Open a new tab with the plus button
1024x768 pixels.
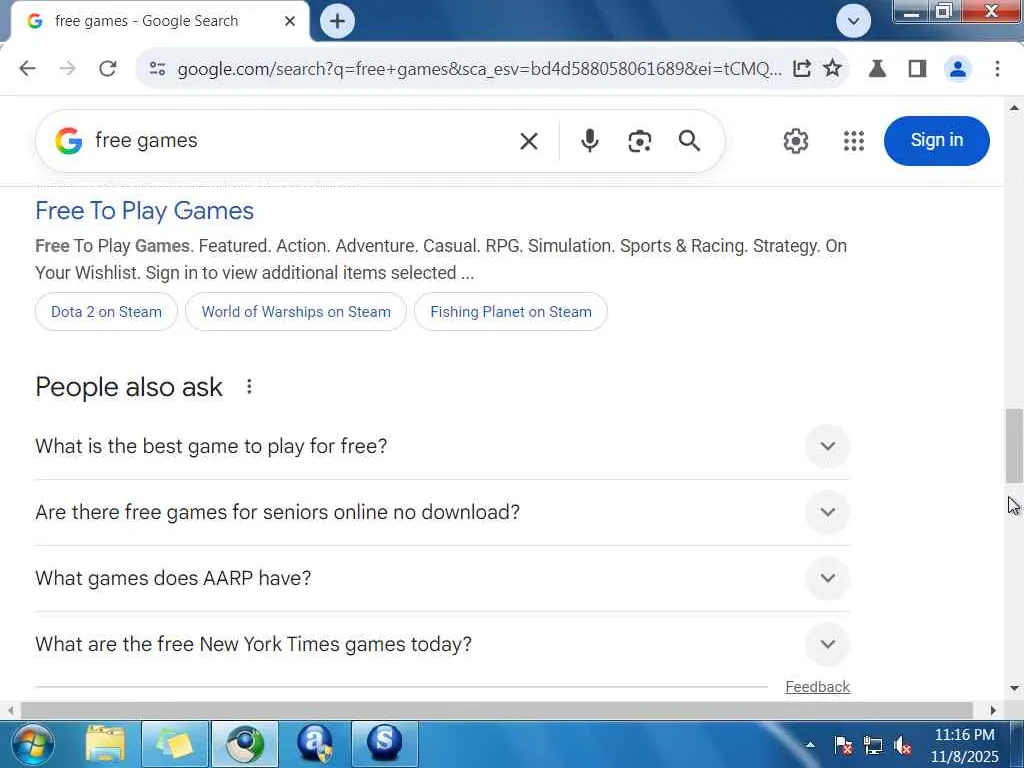(x=337, y=21)
